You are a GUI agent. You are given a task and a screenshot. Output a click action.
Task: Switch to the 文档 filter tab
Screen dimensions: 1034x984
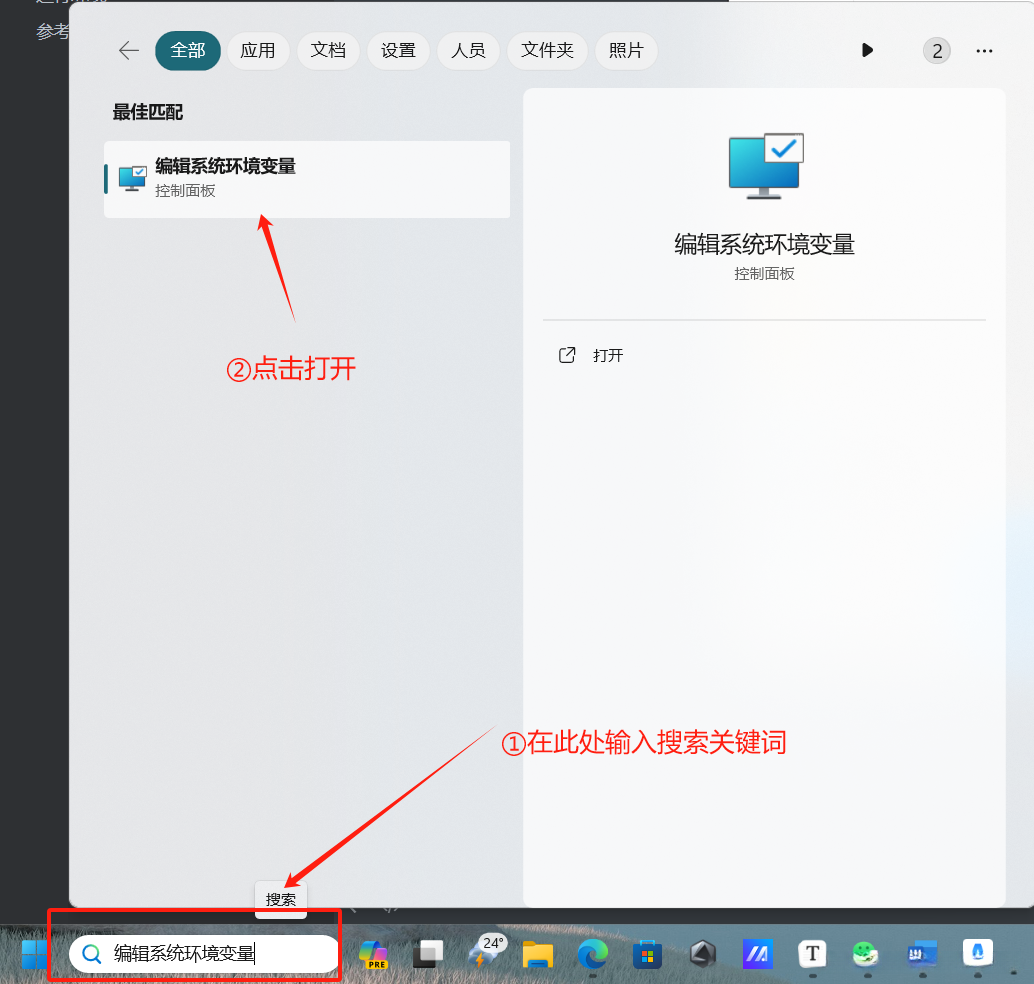(x=328, y=51)
